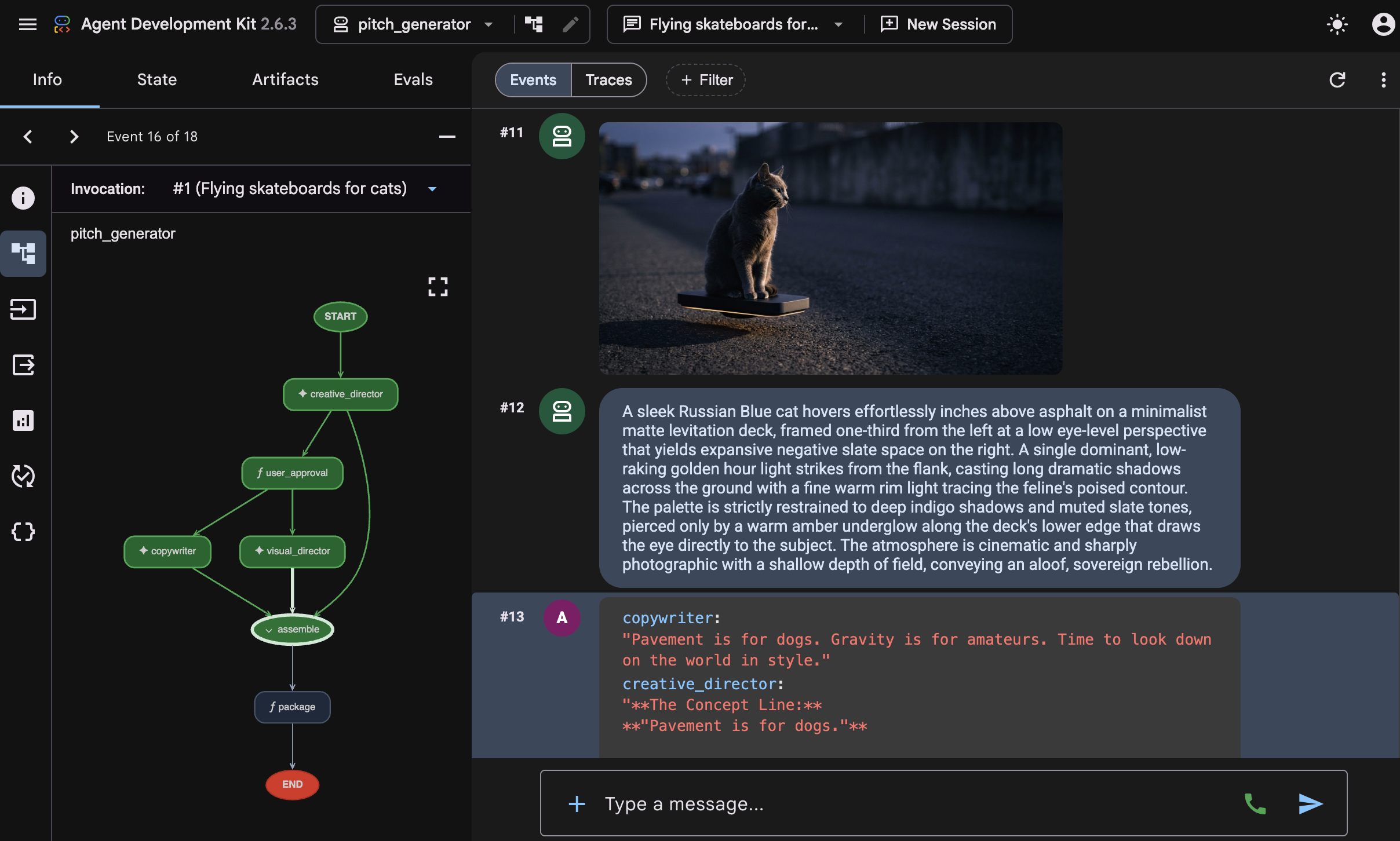Start a voice call with phone icon

coord(1255,803)
